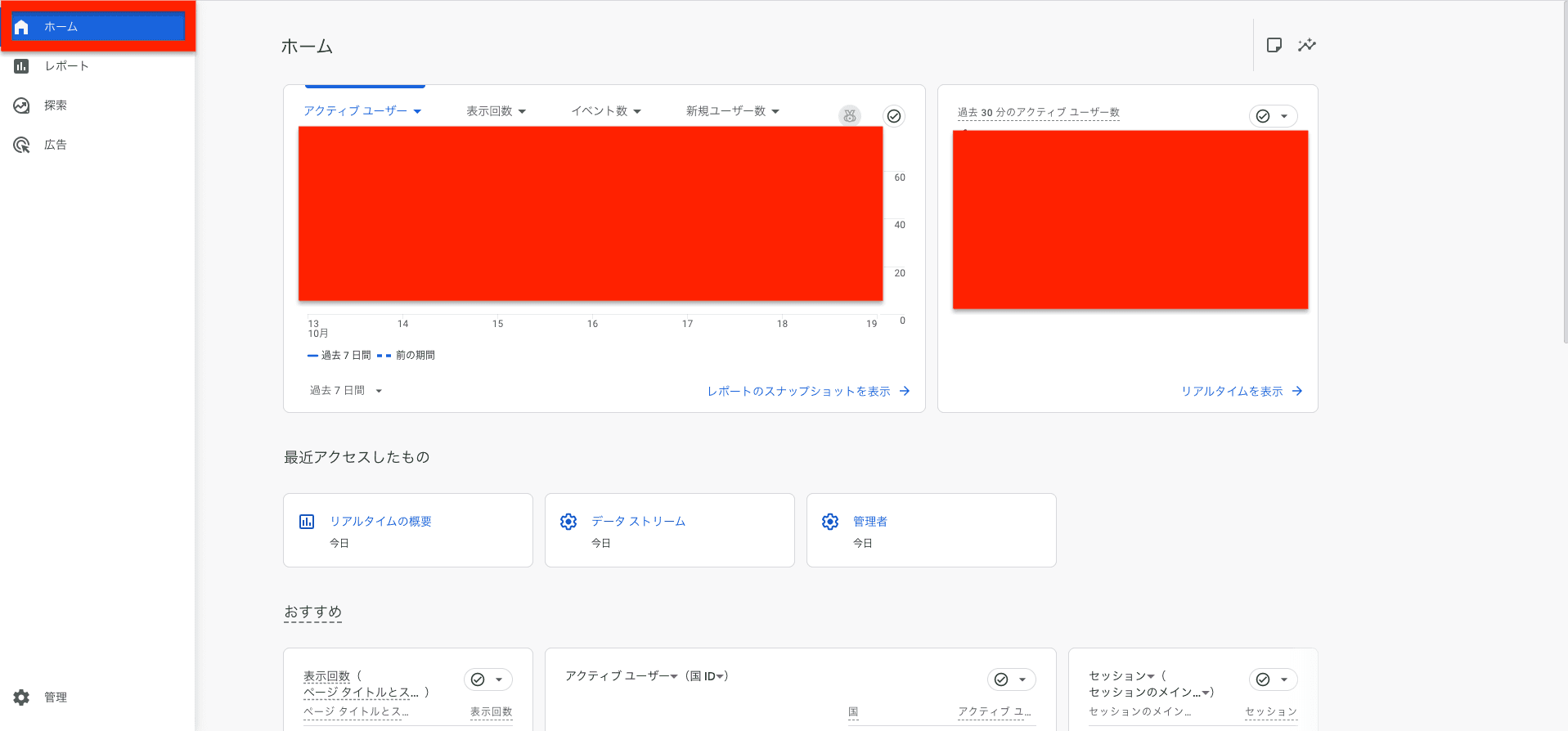Open the データ ストリーム recent card
Screen dimensions: 1568x731
point(670,530)
